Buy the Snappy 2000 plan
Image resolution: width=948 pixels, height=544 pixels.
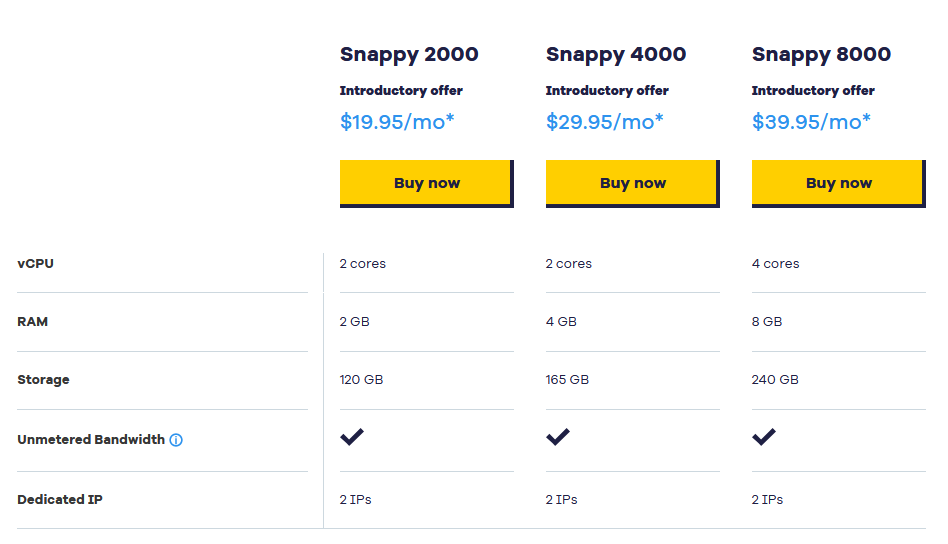coord(427,183)
